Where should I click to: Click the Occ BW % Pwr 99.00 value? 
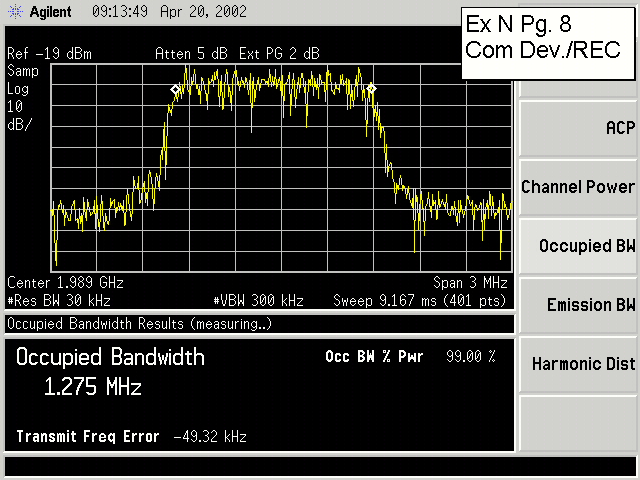[469, 356]
